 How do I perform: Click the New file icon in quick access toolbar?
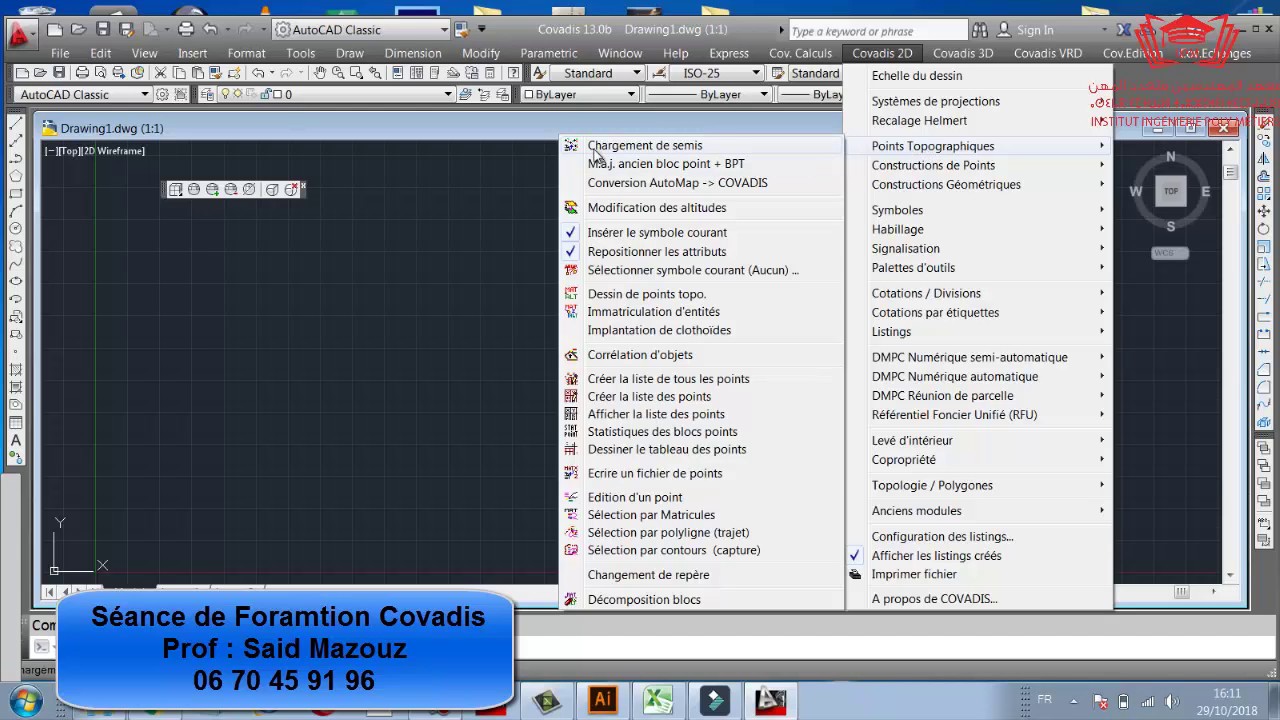pyautogui.click(x=55, y=30)
